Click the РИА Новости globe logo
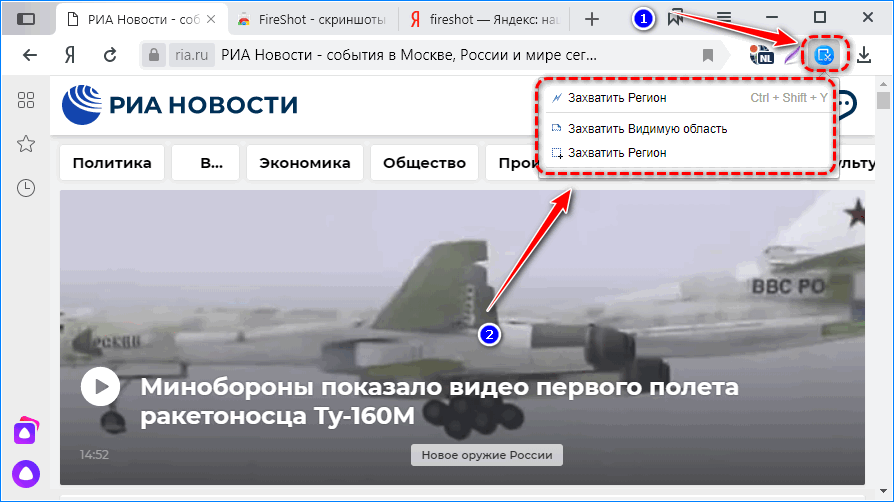 pyautogui.click(x=82, y=104)
